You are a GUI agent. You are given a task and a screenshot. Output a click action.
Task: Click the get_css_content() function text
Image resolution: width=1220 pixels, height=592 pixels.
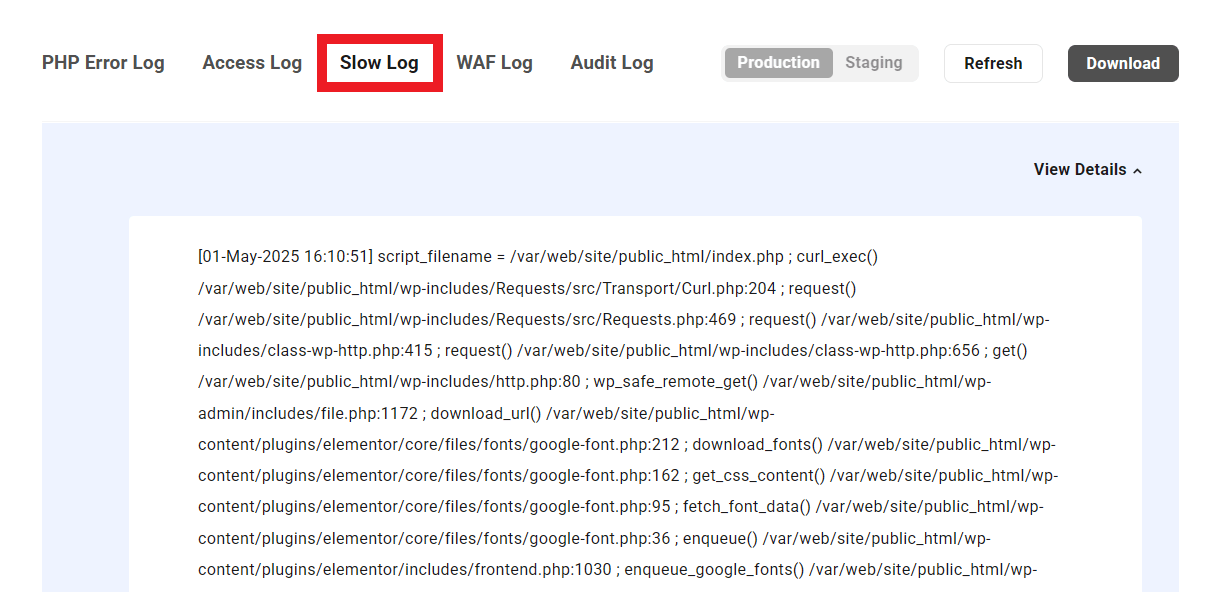[x=759, y=476]
